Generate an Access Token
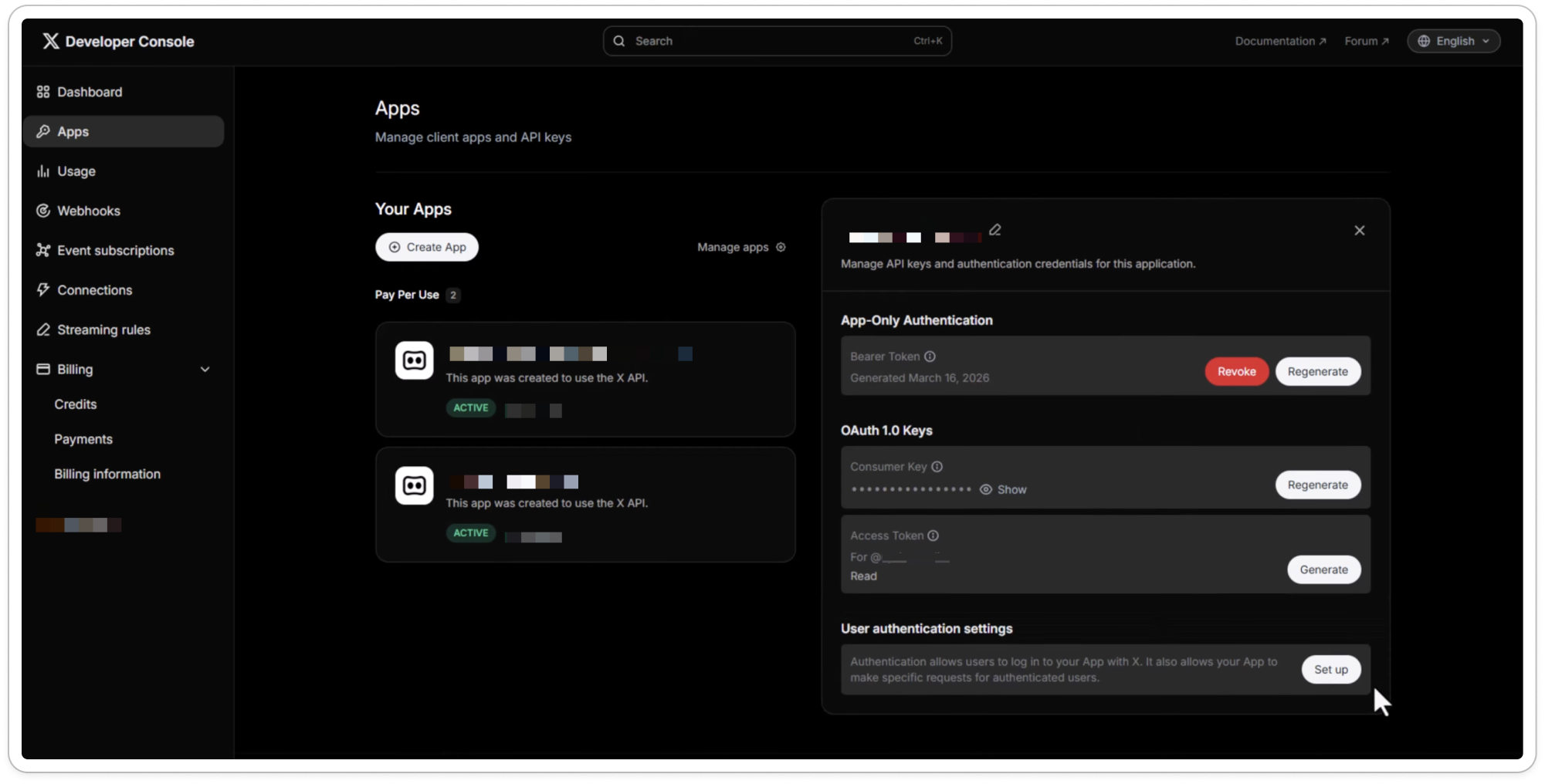 [x=1324, y=569]
